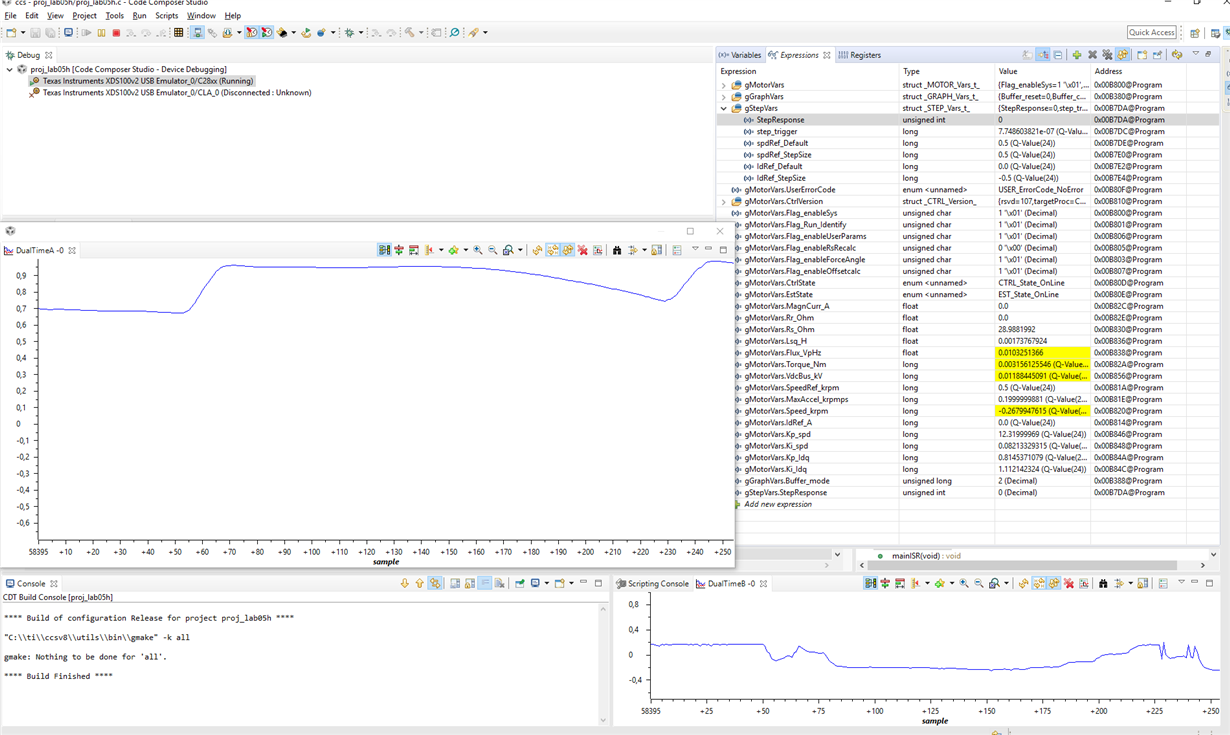1230x735 pixels.
Task: Suspend the running debug session
Action: point(101,33)
